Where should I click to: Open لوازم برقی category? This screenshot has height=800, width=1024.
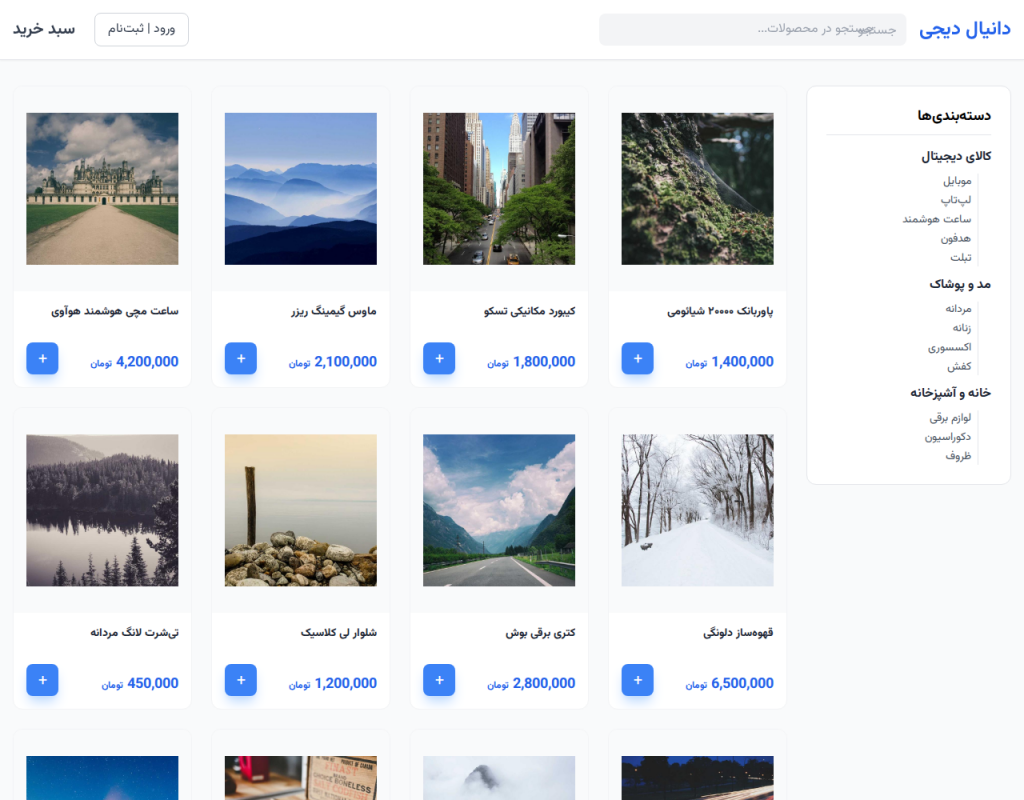click(x=950, y=417)
